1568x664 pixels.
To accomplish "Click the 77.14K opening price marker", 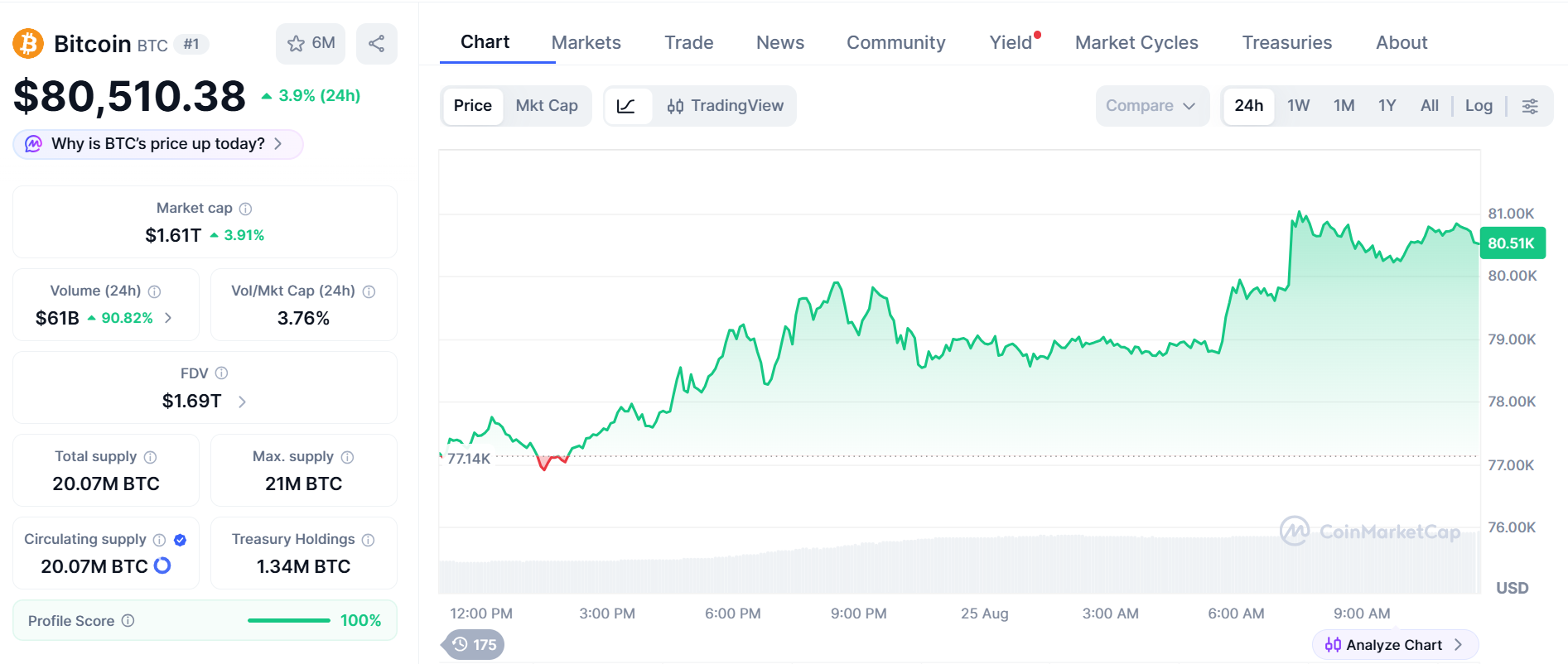I will point(468,459).
